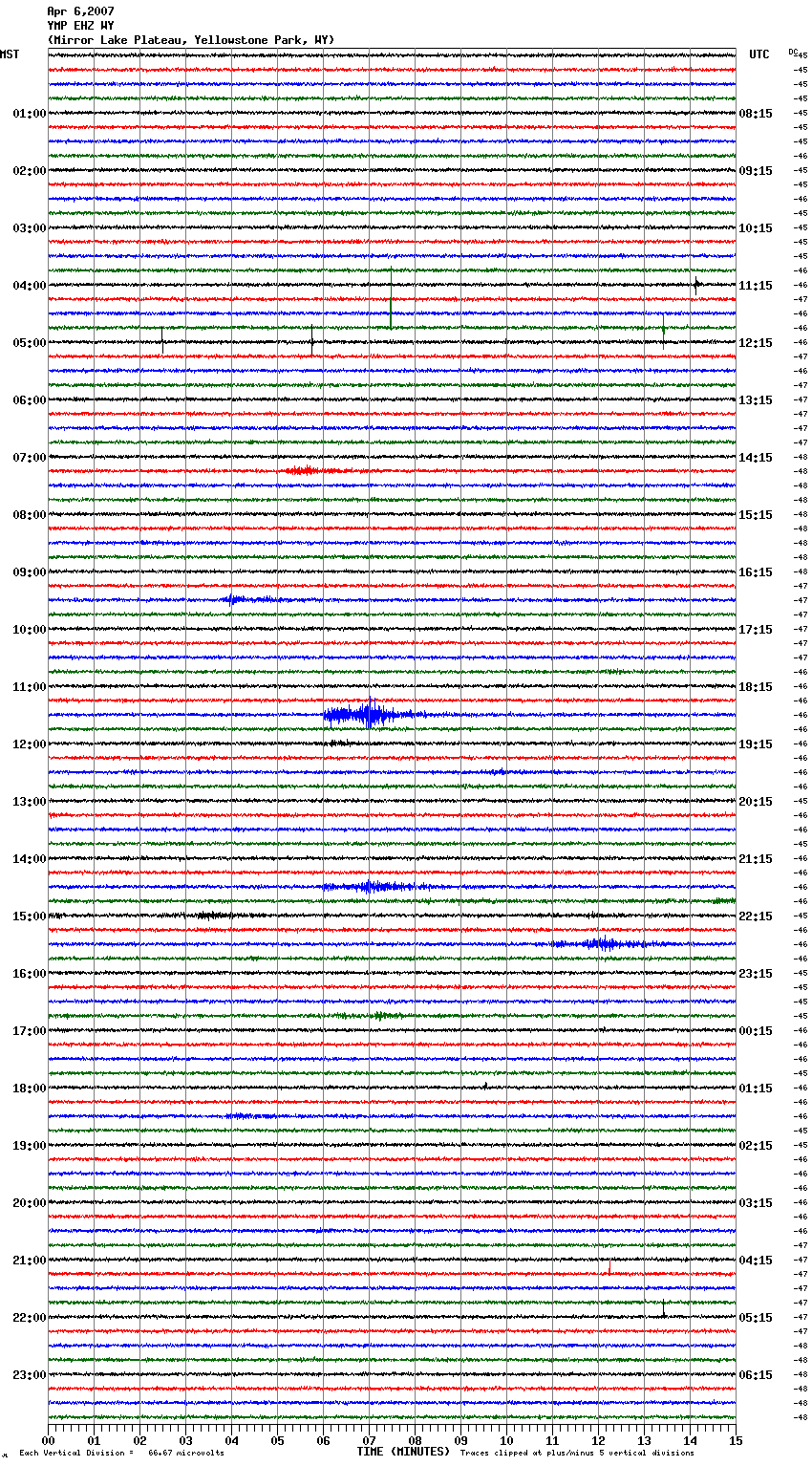
Task: Click UTC time label '22:15'
Action: (756, 916)
